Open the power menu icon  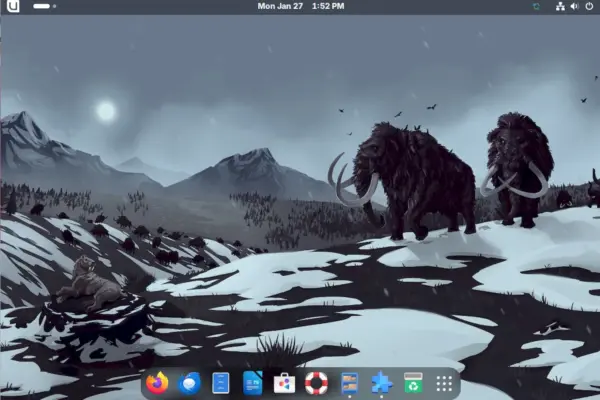pos(589,6)
